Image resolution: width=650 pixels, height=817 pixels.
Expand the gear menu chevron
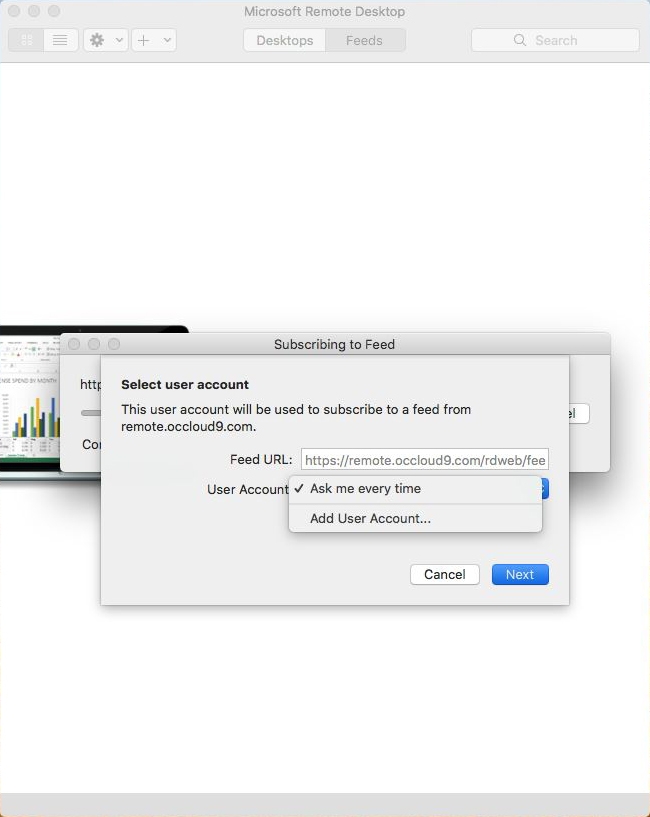coord(119,40)
